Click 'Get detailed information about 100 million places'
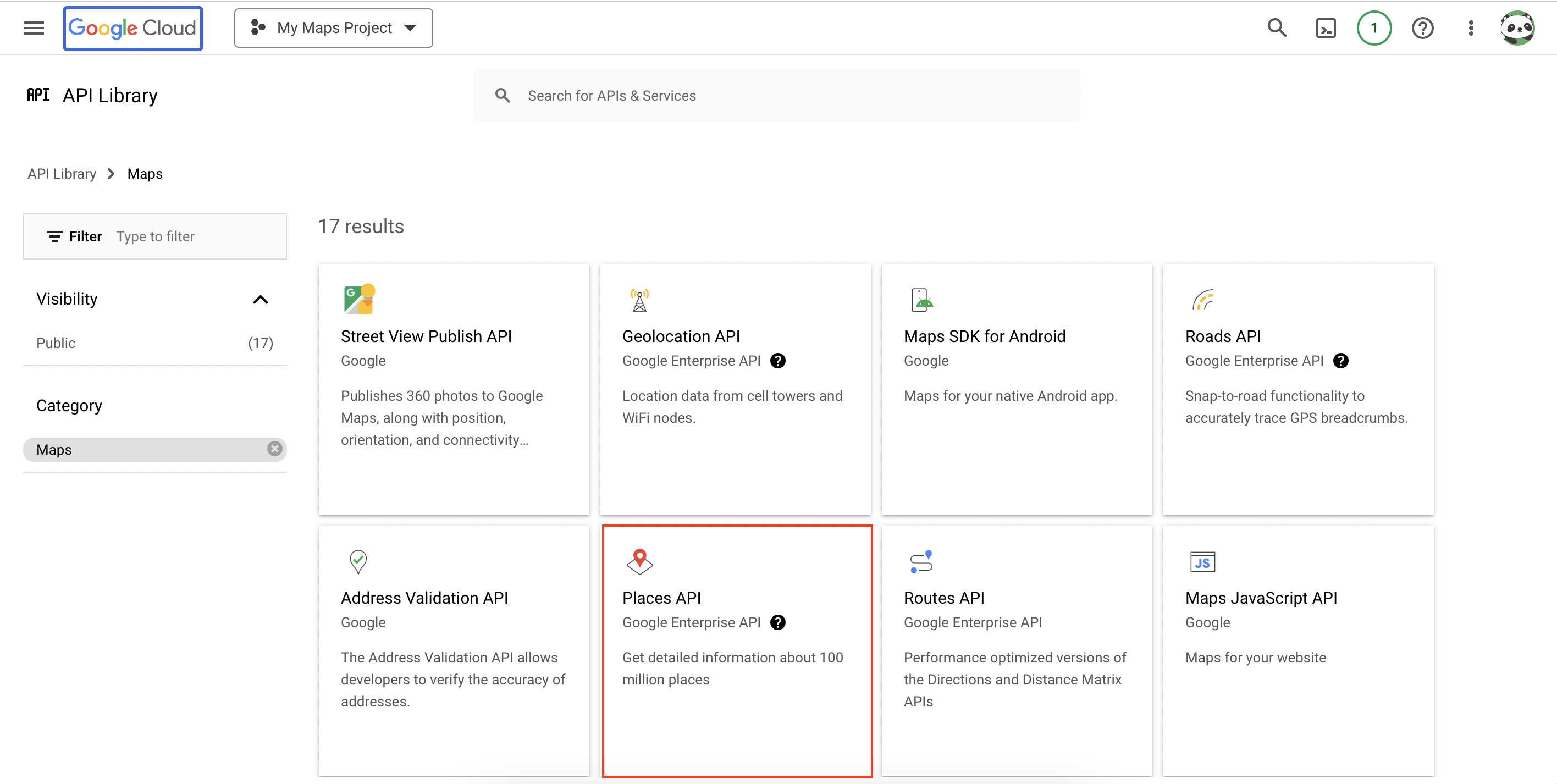 pyautogui.click(x=732, y=668)
